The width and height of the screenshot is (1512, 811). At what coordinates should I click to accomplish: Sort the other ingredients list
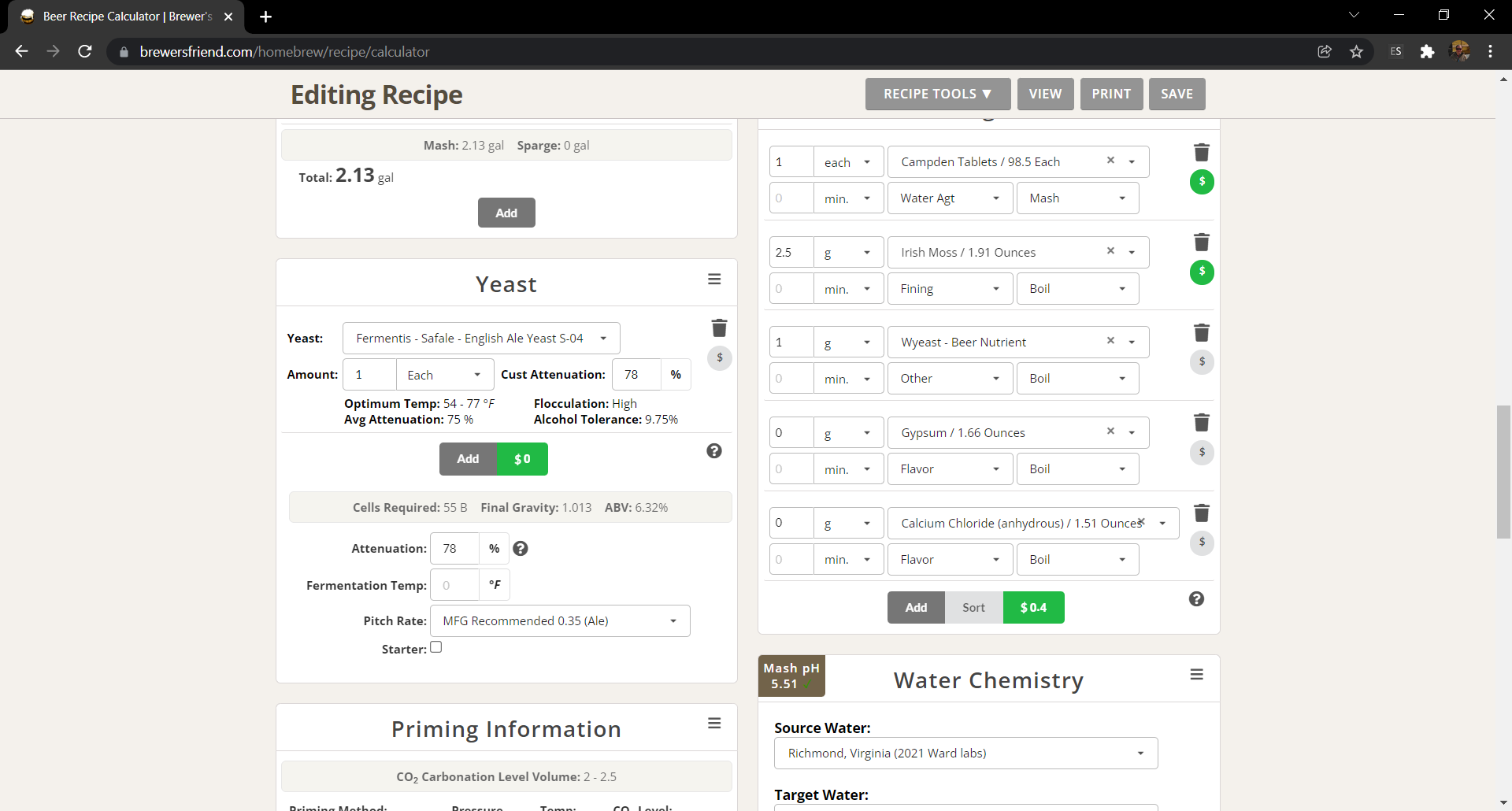973,608
